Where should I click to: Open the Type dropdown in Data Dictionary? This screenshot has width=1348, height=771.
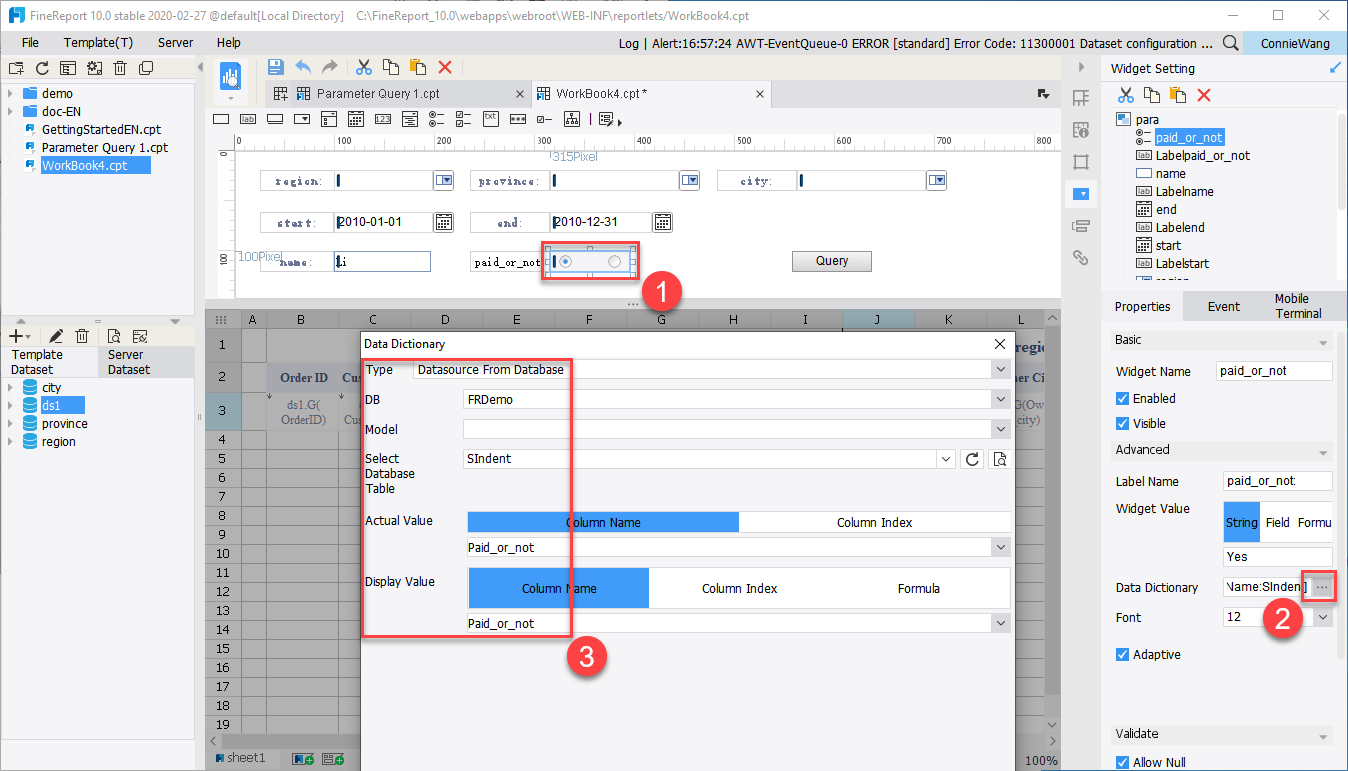pos(1001,369)
